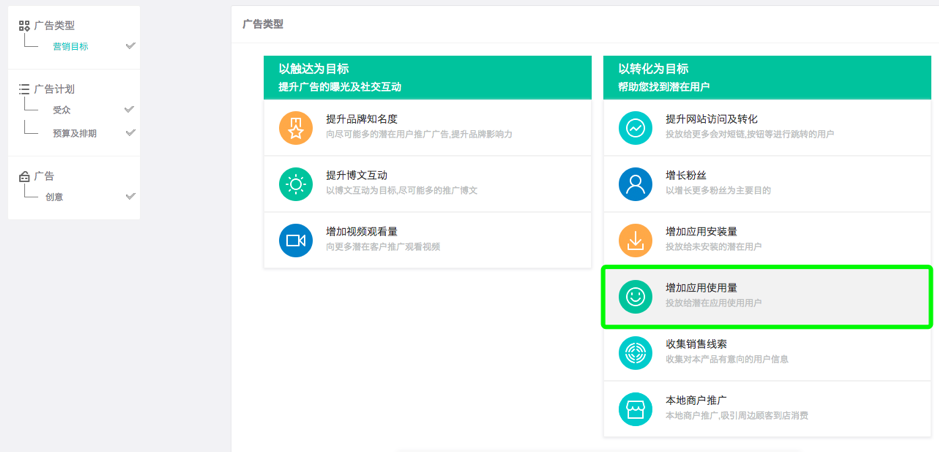Open the 受众 step in sidebar
Screen dimensions: 939x452
[x=62, y=110]
